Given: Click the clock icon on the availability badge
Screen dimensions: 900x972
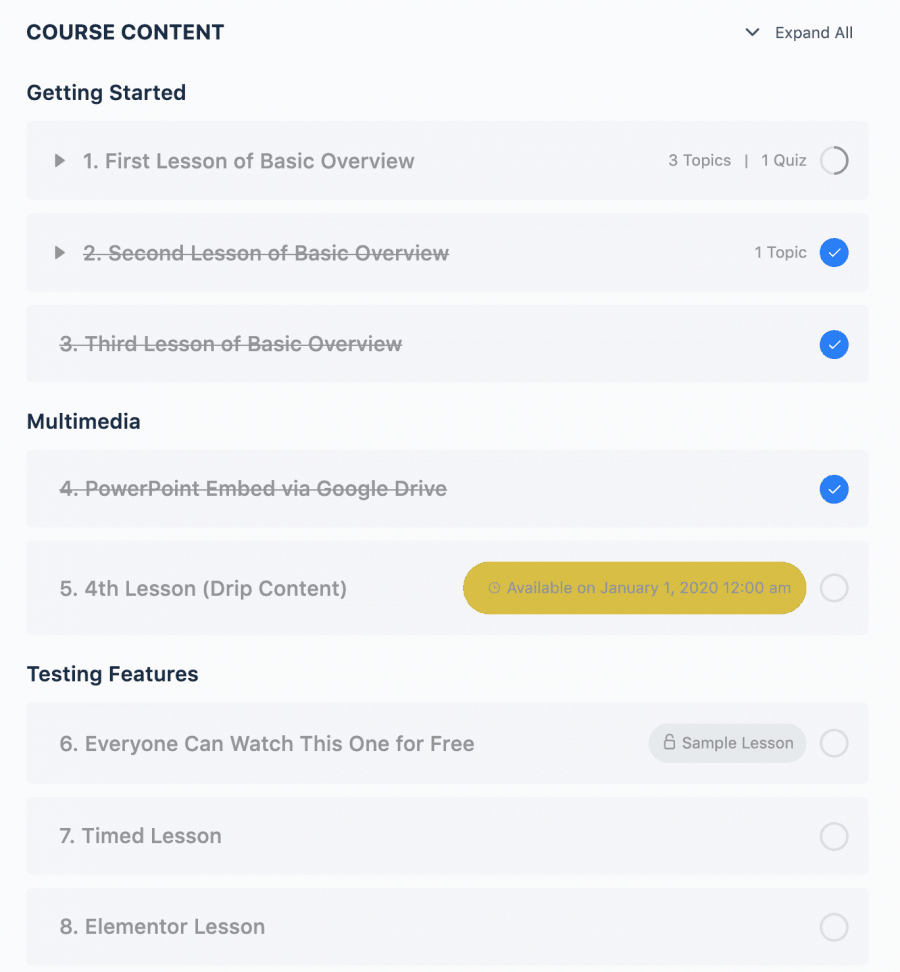Looking at the screenshot, I should point(494,588).
